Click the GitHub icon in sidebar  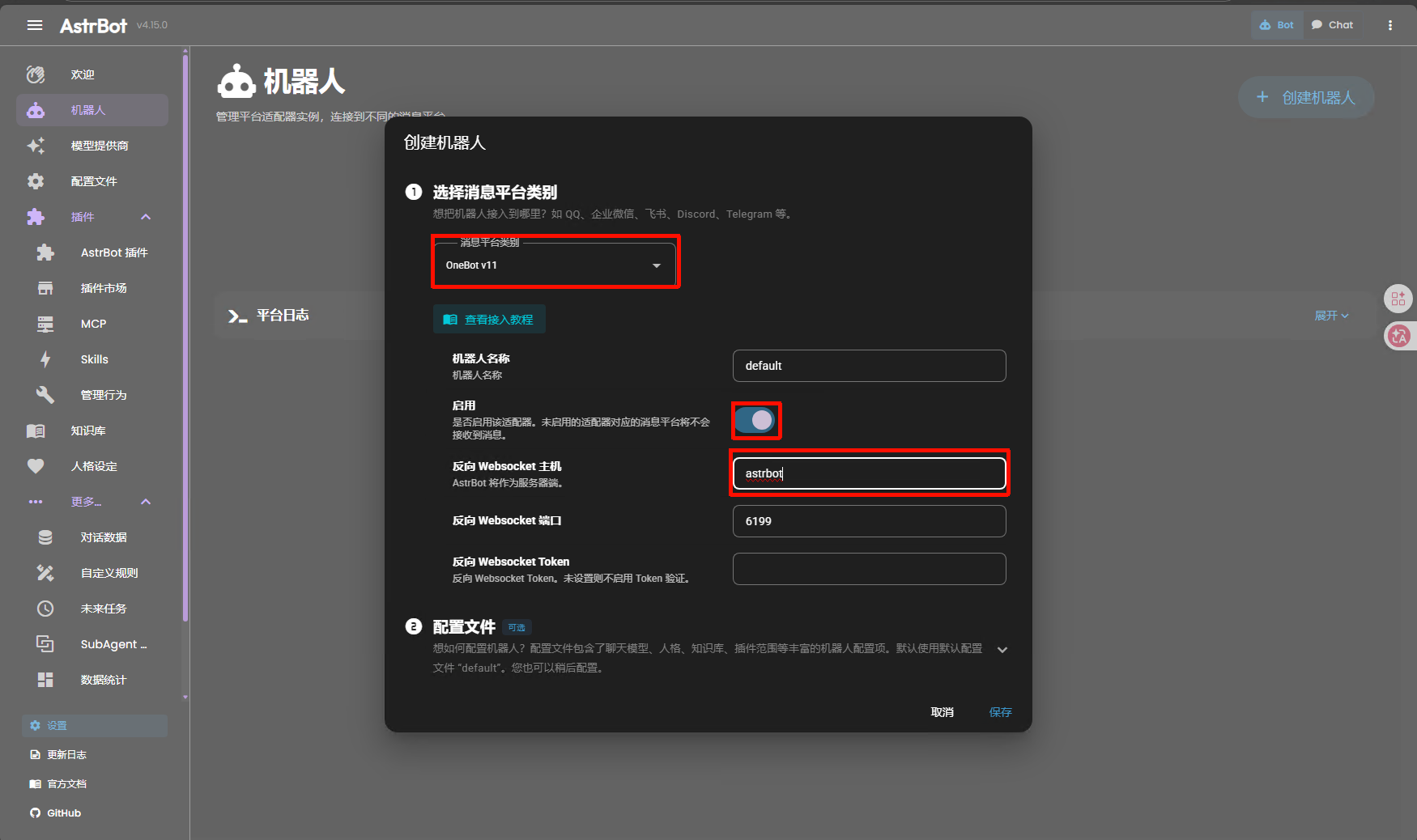tap(35, 812)
